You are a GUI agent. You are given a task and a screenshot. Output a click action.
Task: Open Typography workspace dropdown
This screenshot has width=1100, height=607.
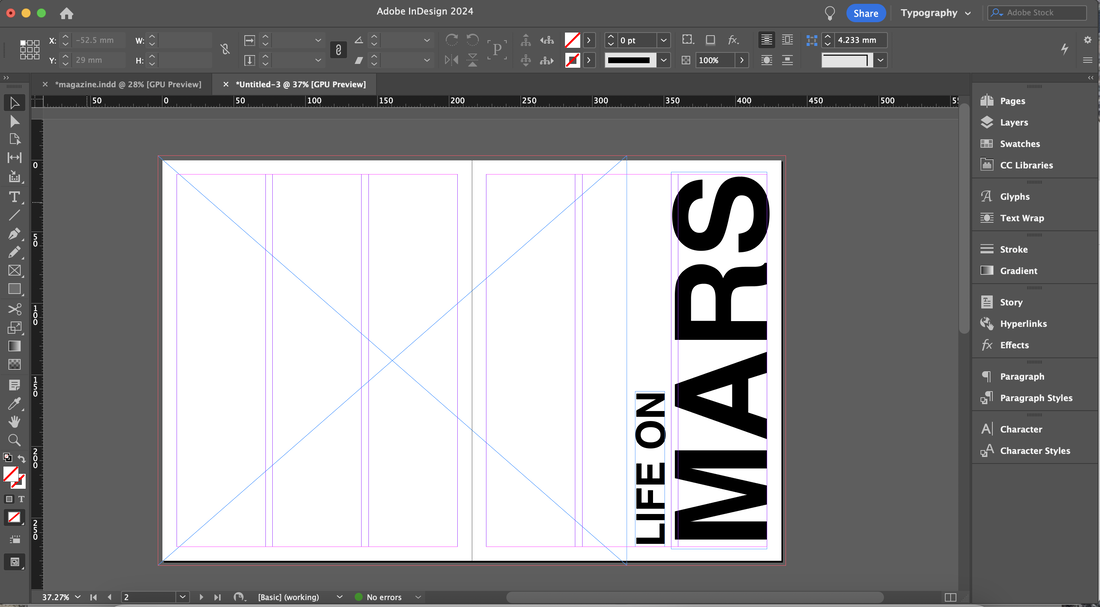[936, 13]
